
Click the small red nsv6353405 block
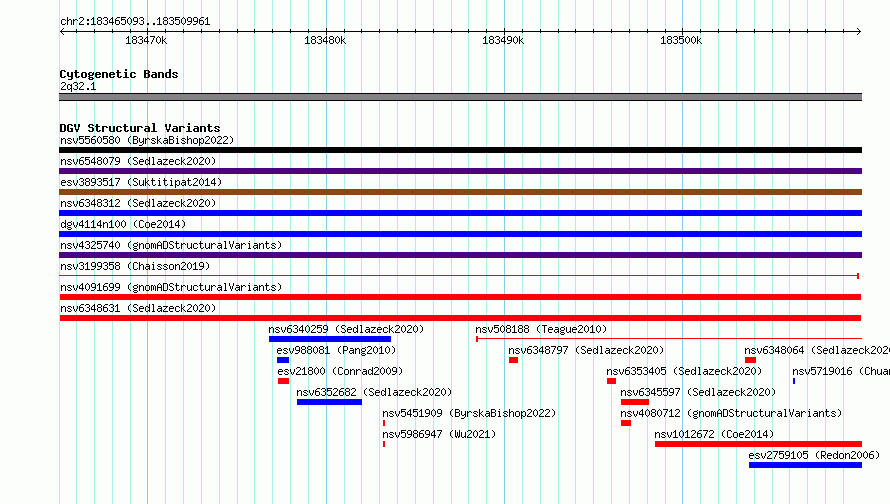[611, 381]
